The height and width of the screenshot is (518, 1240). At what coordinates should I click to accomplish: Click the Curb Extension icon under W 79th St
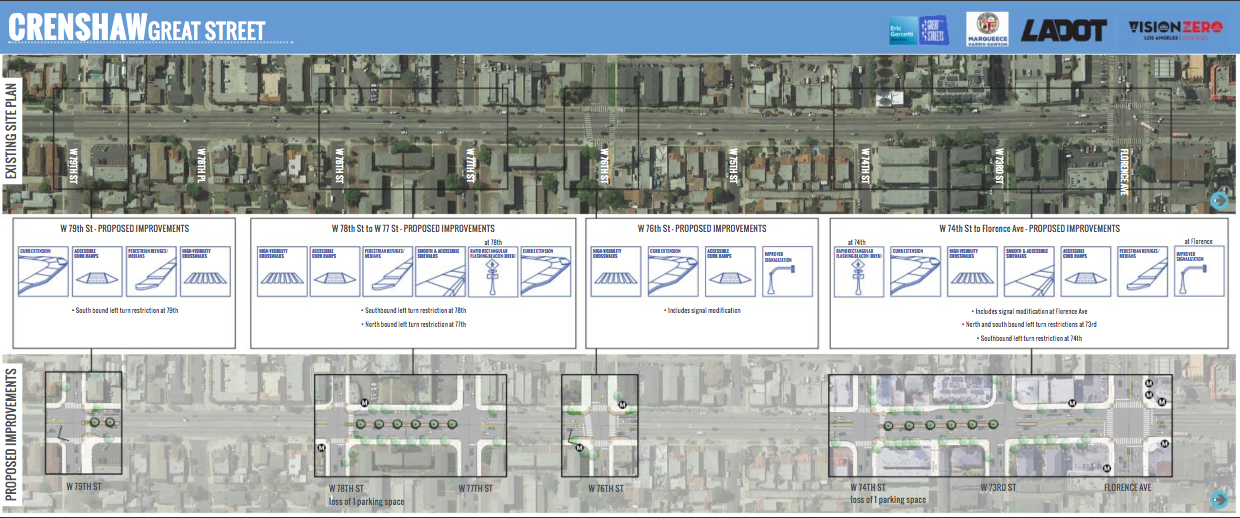(x=43, y=272)
